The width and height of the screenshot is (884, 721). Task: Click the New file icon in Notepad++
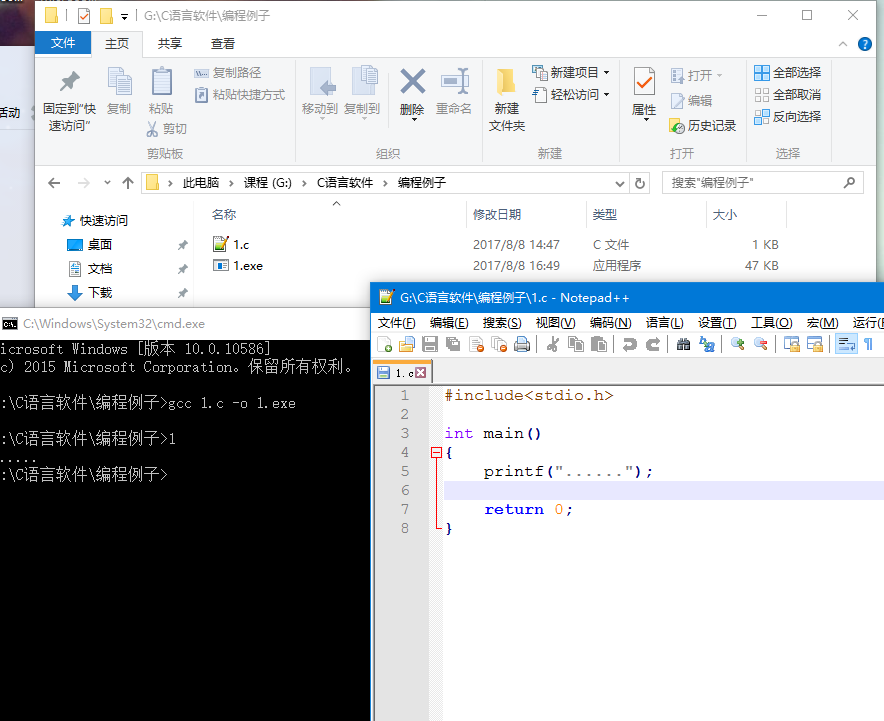point(385,344)
